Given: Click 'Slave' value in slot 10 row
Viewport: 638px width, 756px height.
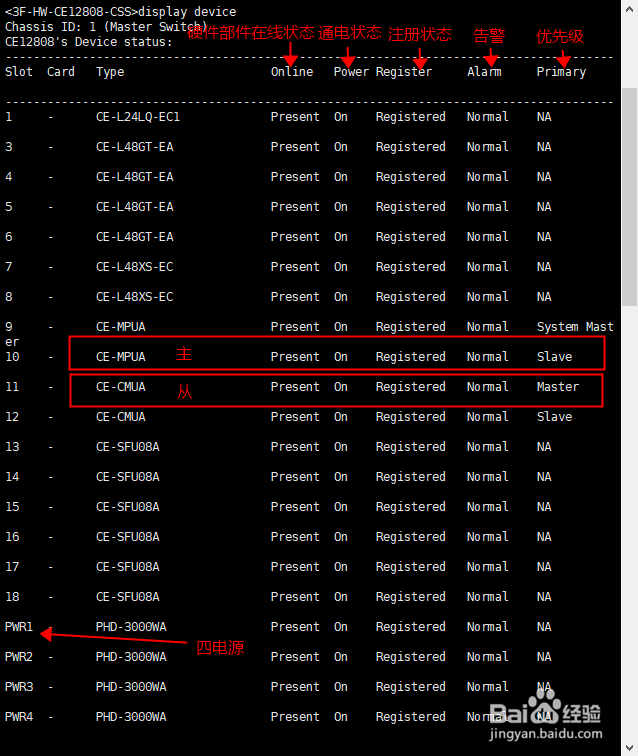Looking at the screenshot, I should pyautogui.click(x=555, y=356).
